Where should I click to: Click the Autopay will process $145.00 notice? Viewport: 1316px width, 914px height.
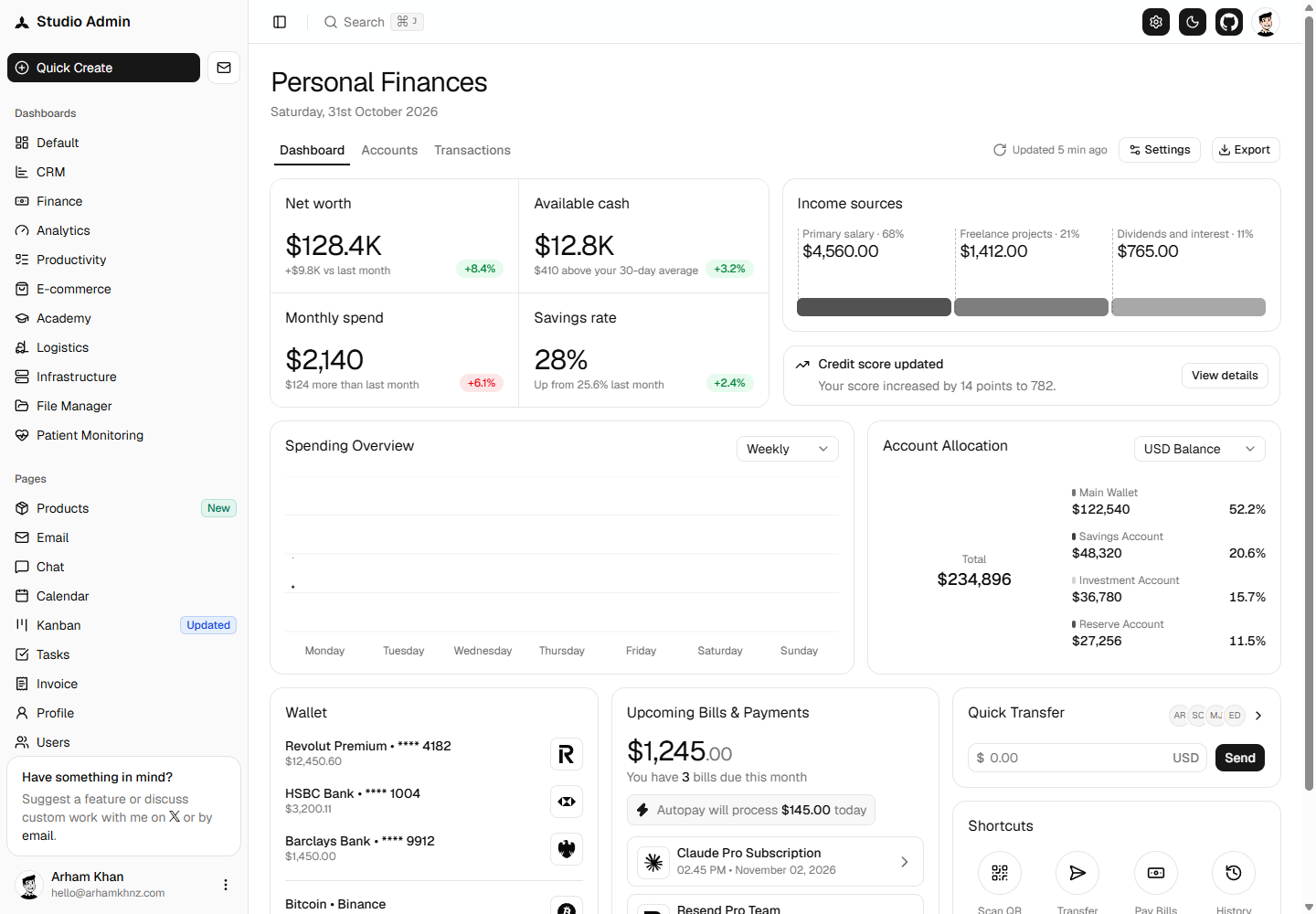pyautogui.click(x=751, y=810)
